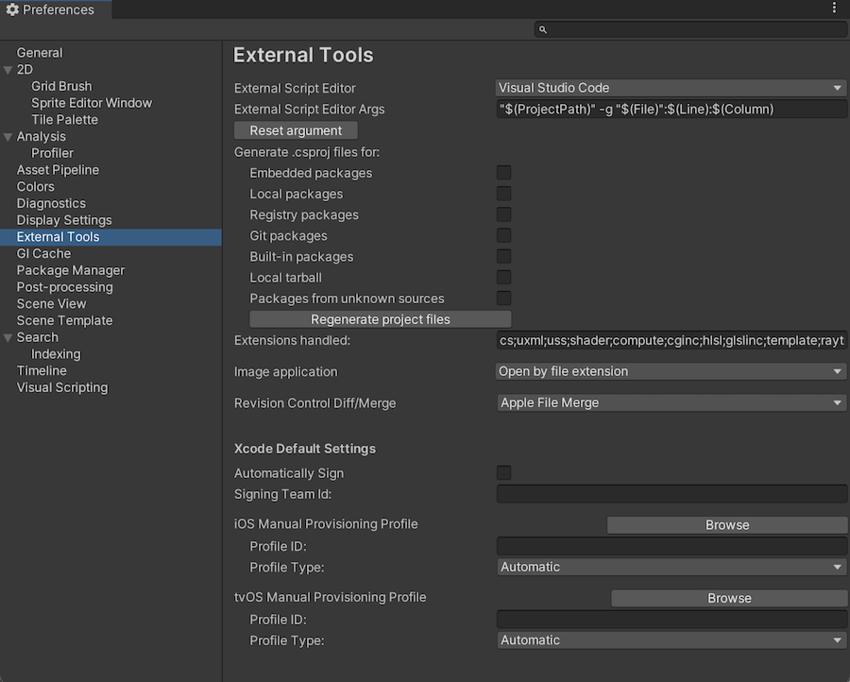Open the External Script Editor dropdown
This screenshot has width=850, height=682.
pos(670,87)
